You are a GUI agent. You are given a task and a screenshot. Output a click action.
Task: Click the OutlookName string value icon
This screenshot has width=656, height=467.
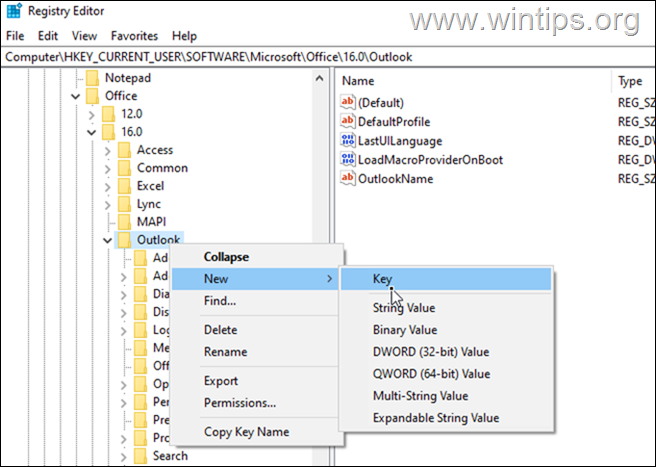click(348, 178)
